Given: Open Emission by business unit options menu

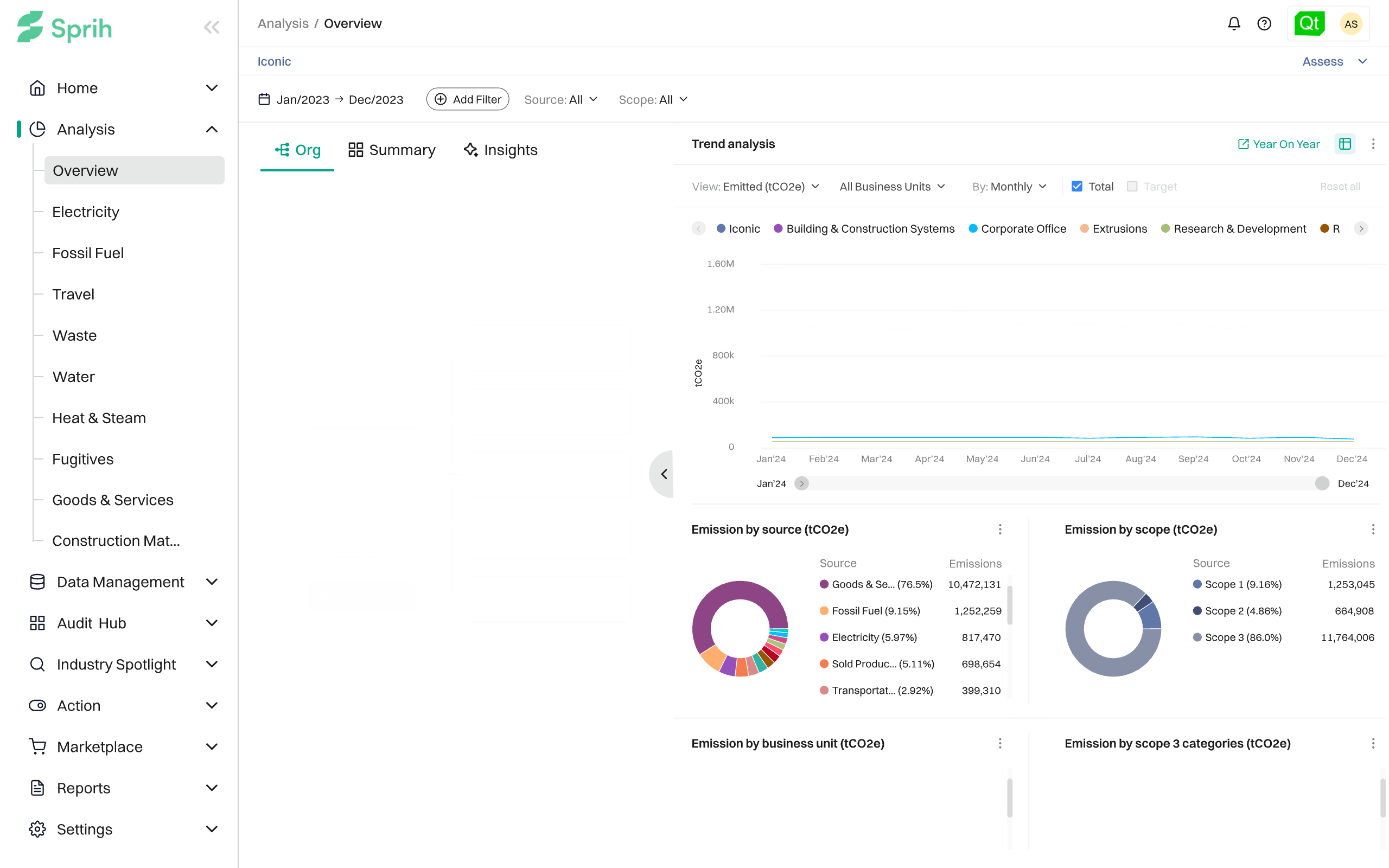Looking at the screenshot, I should point(1000,743).
